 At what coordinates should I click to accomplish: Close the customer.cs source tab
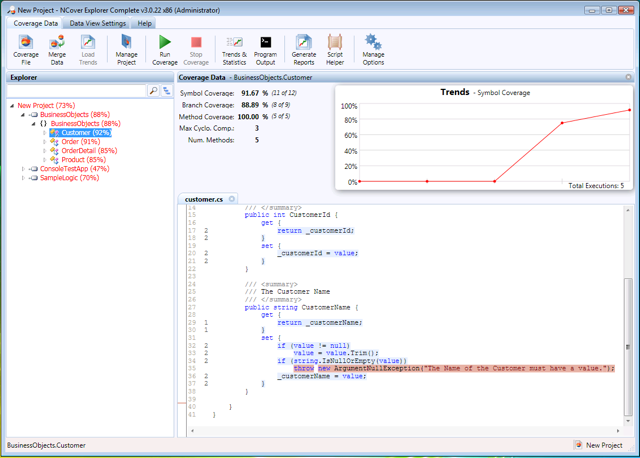pyautogui.click(x=232, y=199)
